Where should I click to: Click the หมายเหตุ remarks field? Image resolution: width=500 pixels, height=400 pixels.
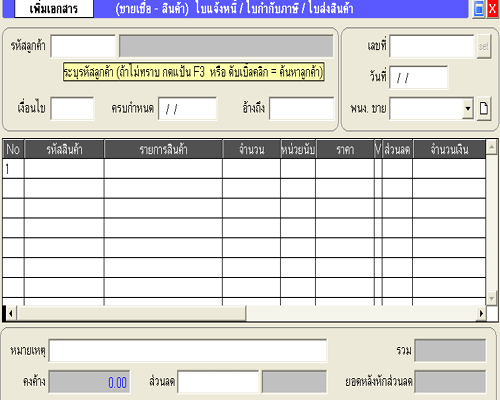[x=188, y=350]
